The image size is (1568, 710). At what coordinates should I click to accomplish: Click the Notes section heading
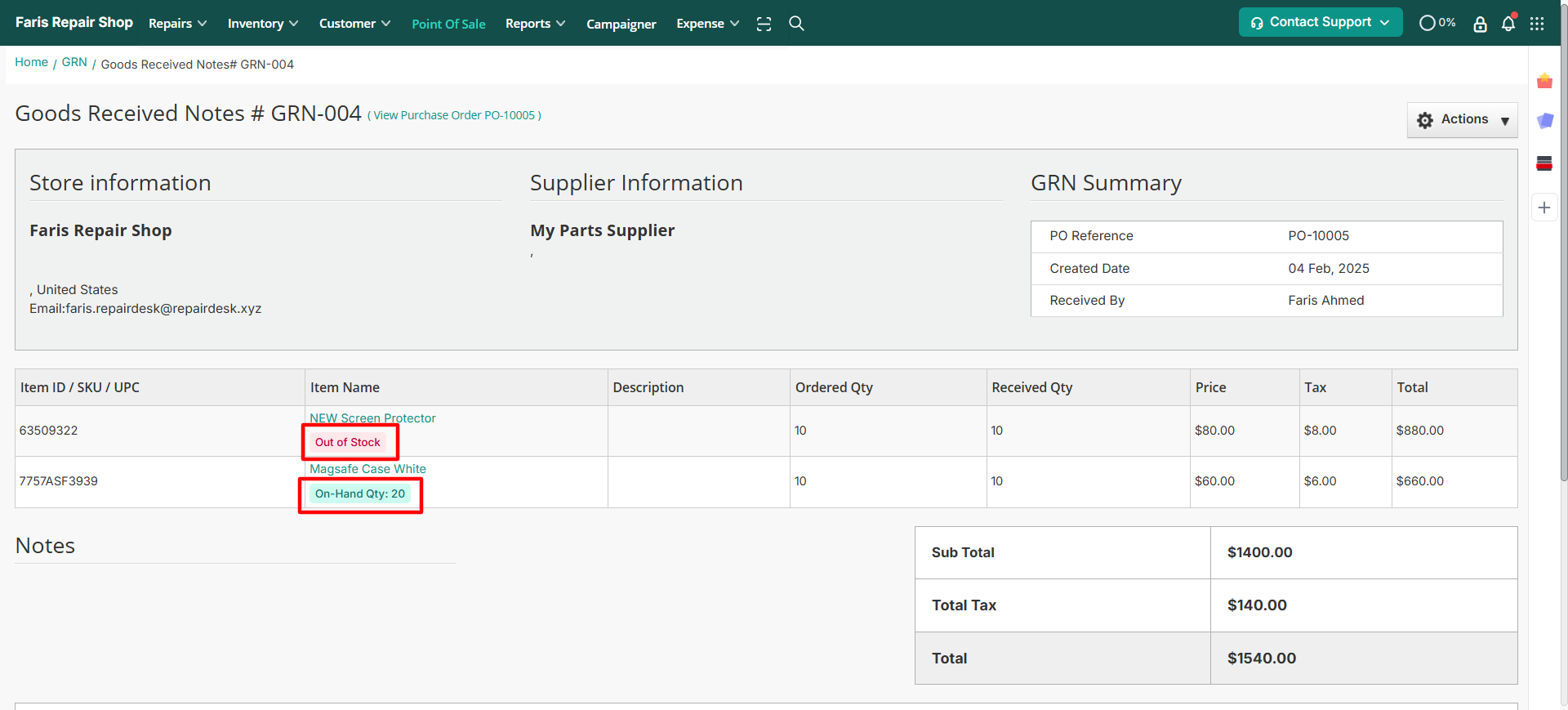point(45,546)
